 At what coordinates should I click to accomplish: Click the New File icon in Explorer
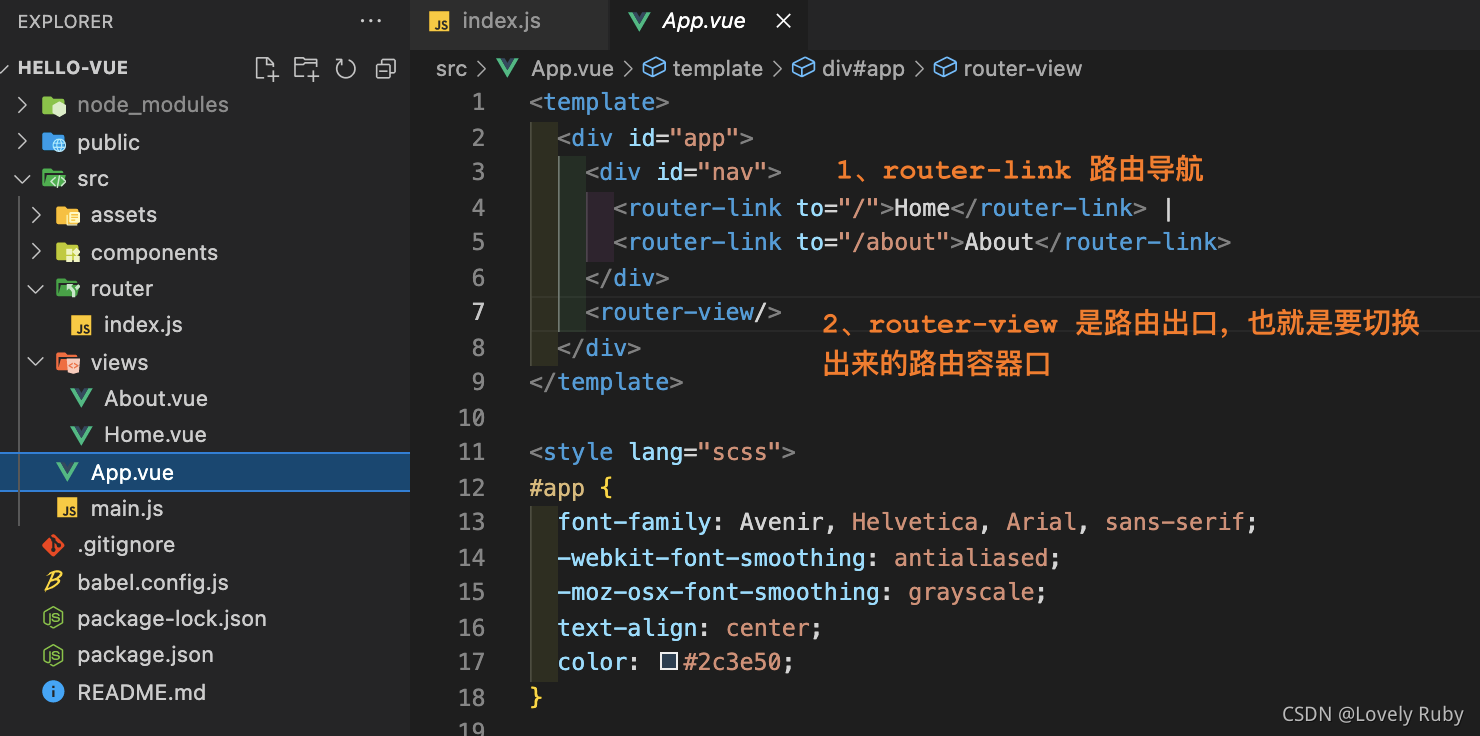coord(266,68)
